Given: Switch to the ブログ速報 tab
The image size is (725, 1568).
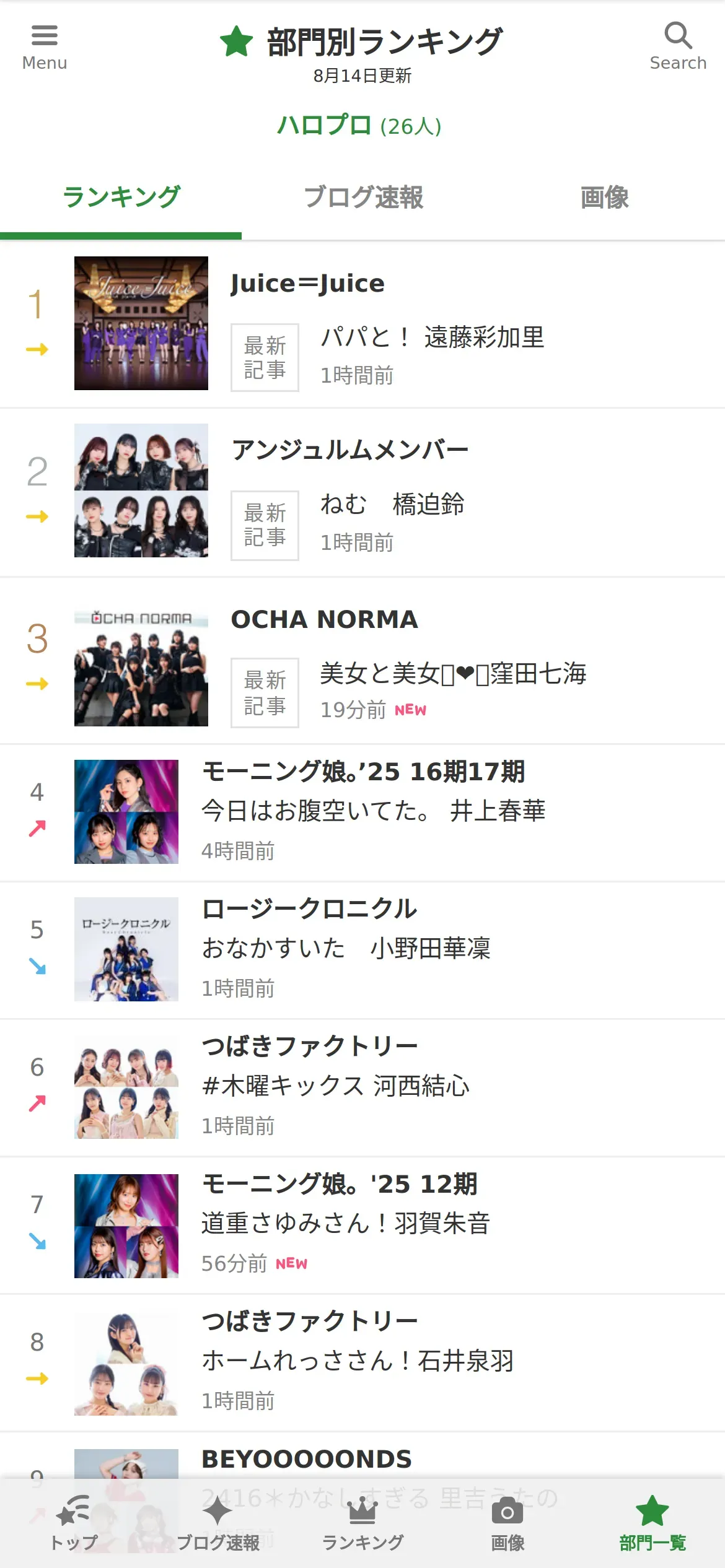Looking at the screenshot, I should 362,198.
